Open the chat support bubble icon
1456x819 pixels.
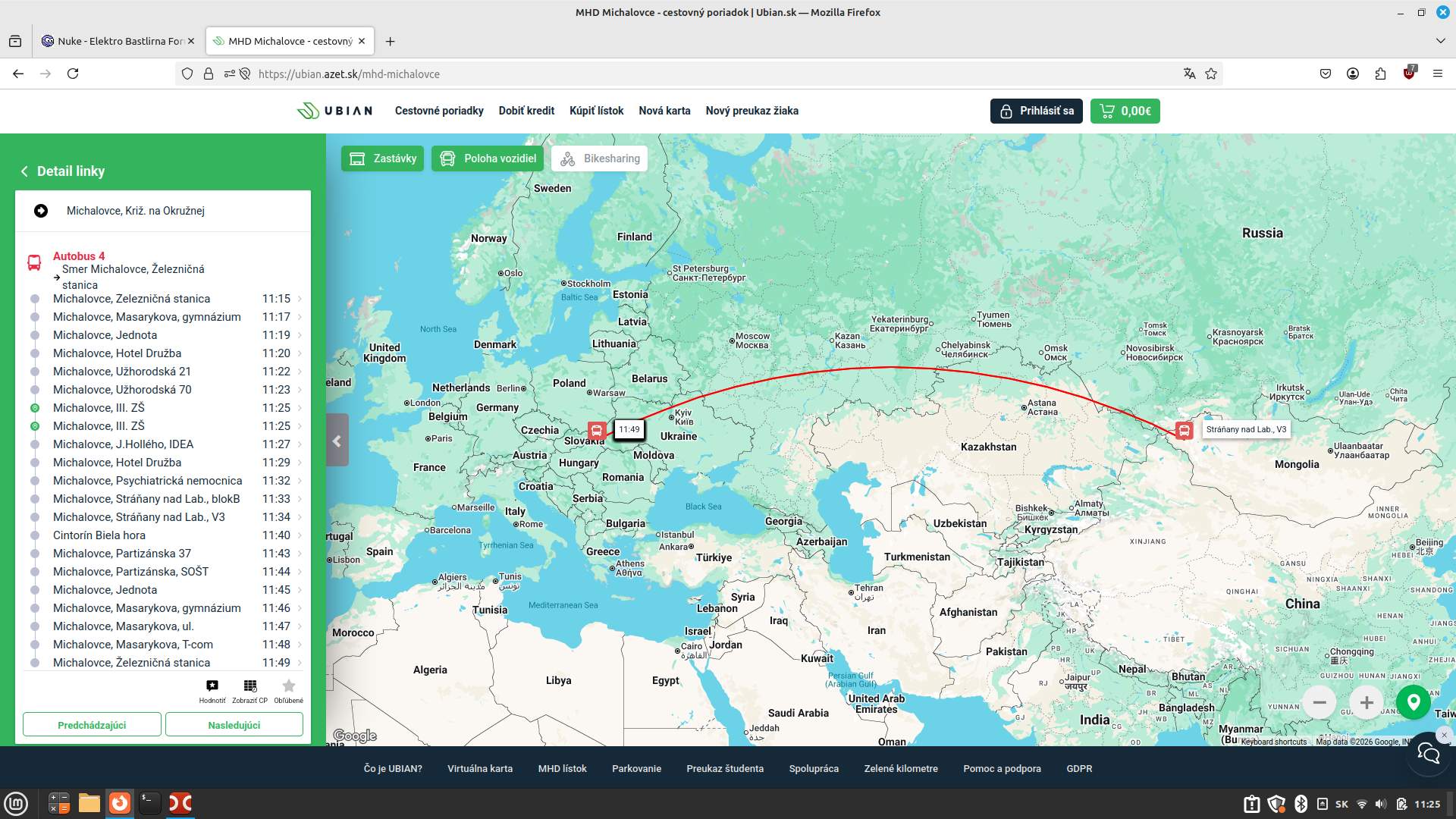[1429, 754]
